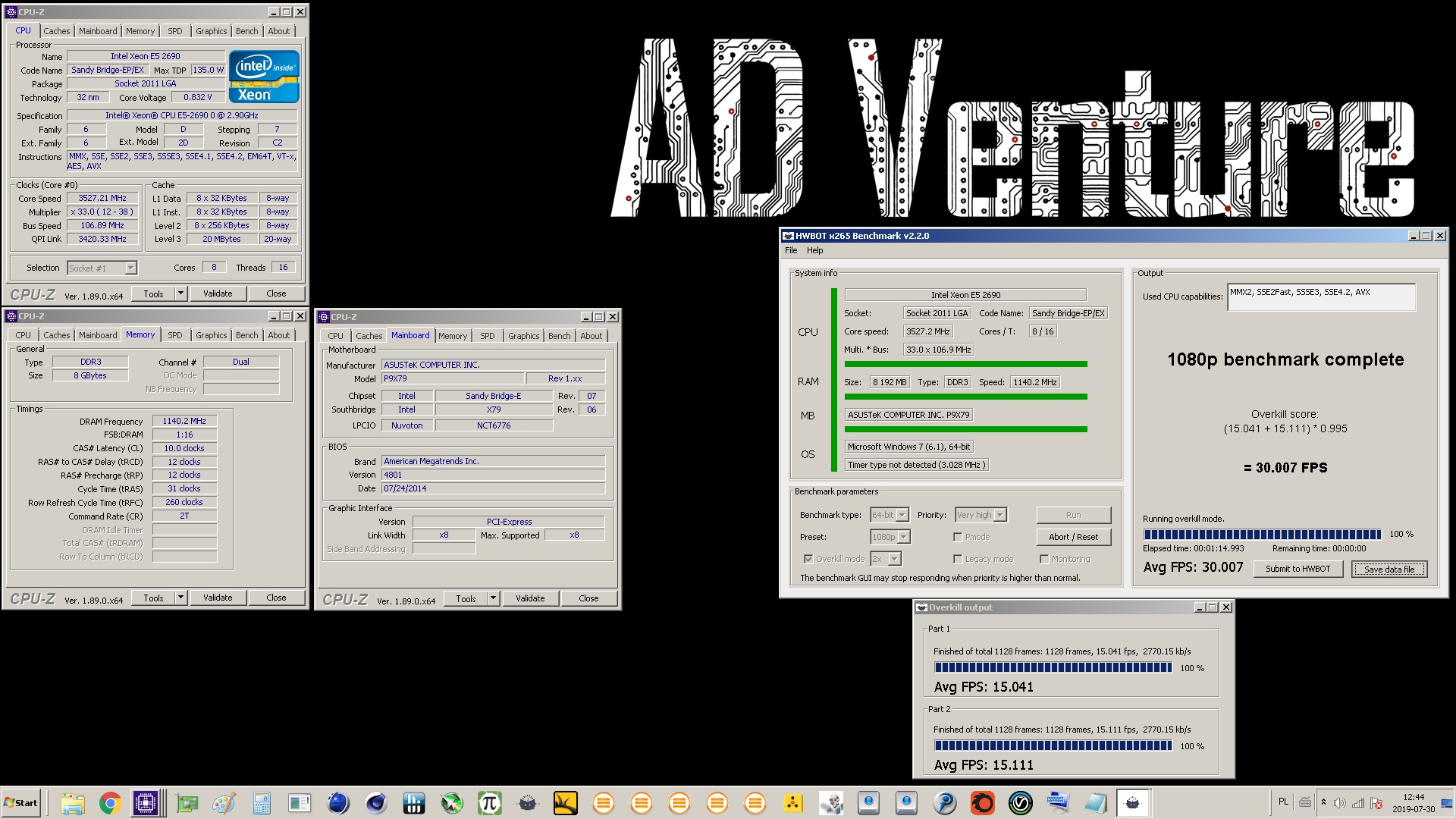The width and height of the screenshot is (1456, 819).
Task: Click the green star taskbar icon
Action: (x=452, y=802)
